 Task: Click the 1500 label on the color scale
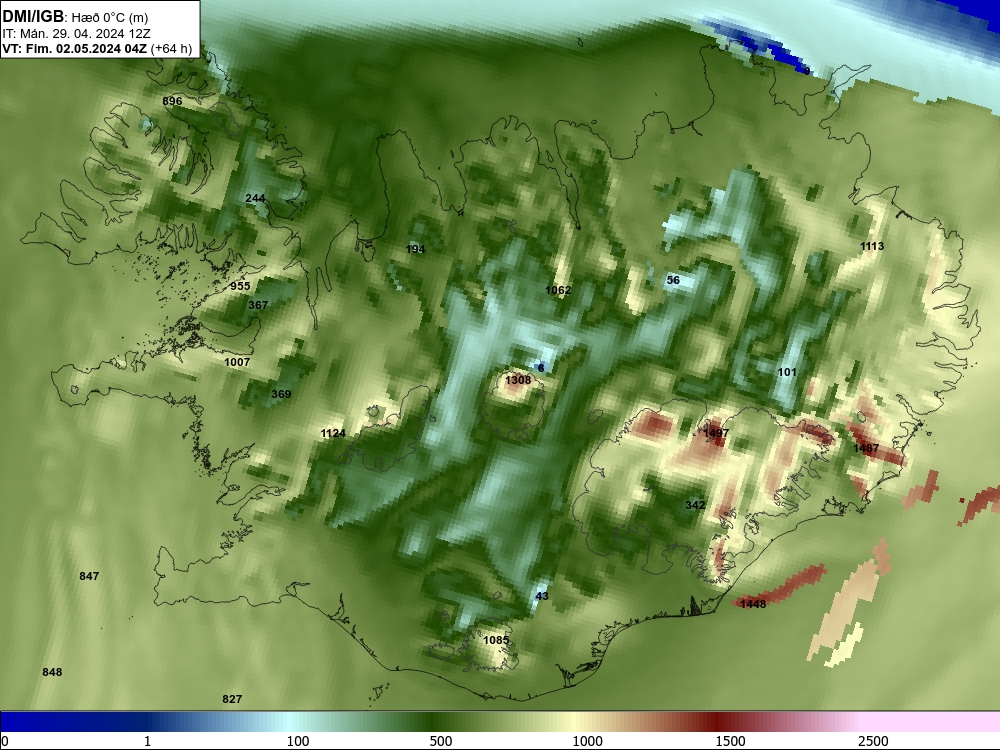click(x=730, y=741)
